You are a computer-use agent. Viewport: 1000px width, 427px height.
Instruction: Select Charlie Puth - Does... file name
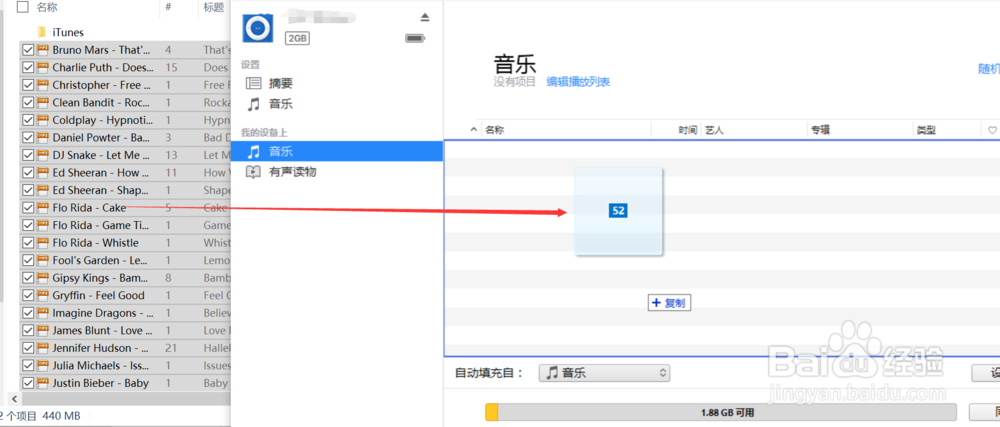coord(103,68)
